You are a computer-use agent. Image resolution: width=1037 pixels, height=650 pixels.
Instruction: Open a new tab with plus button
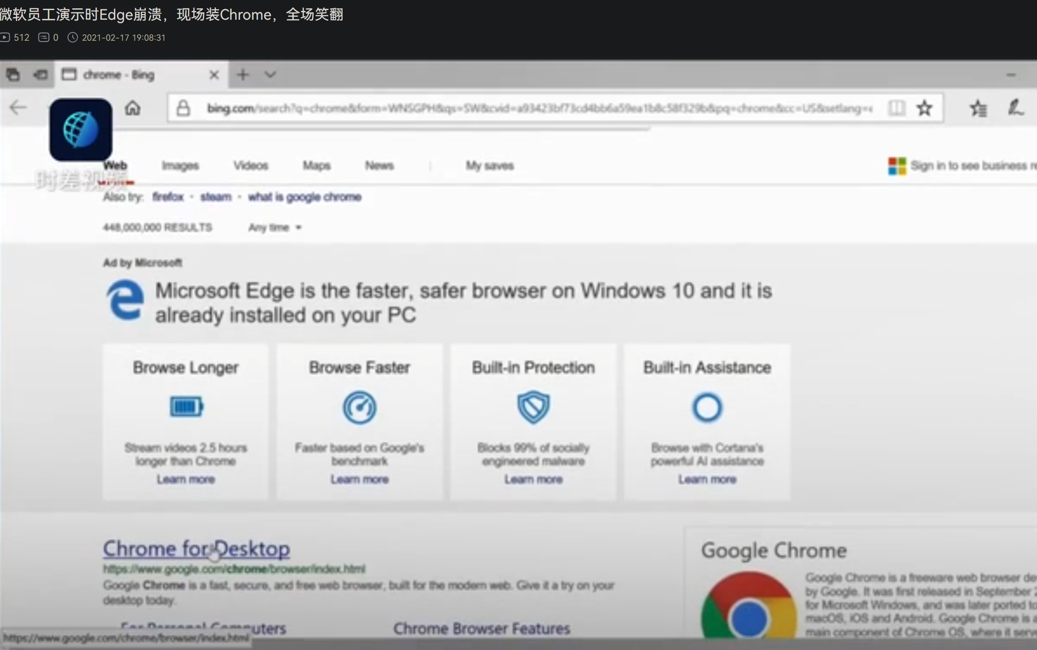tap(243, 75)
